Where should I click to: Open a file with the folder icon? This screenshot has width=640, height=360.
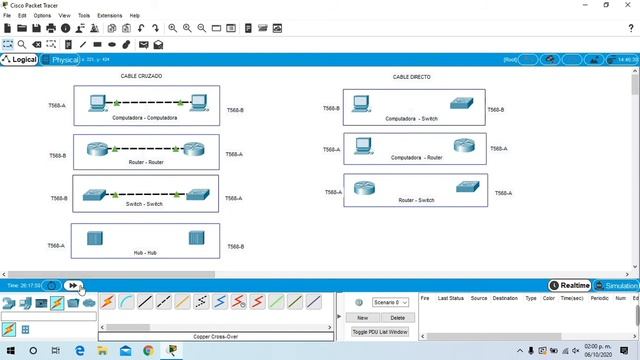point(22,28)
